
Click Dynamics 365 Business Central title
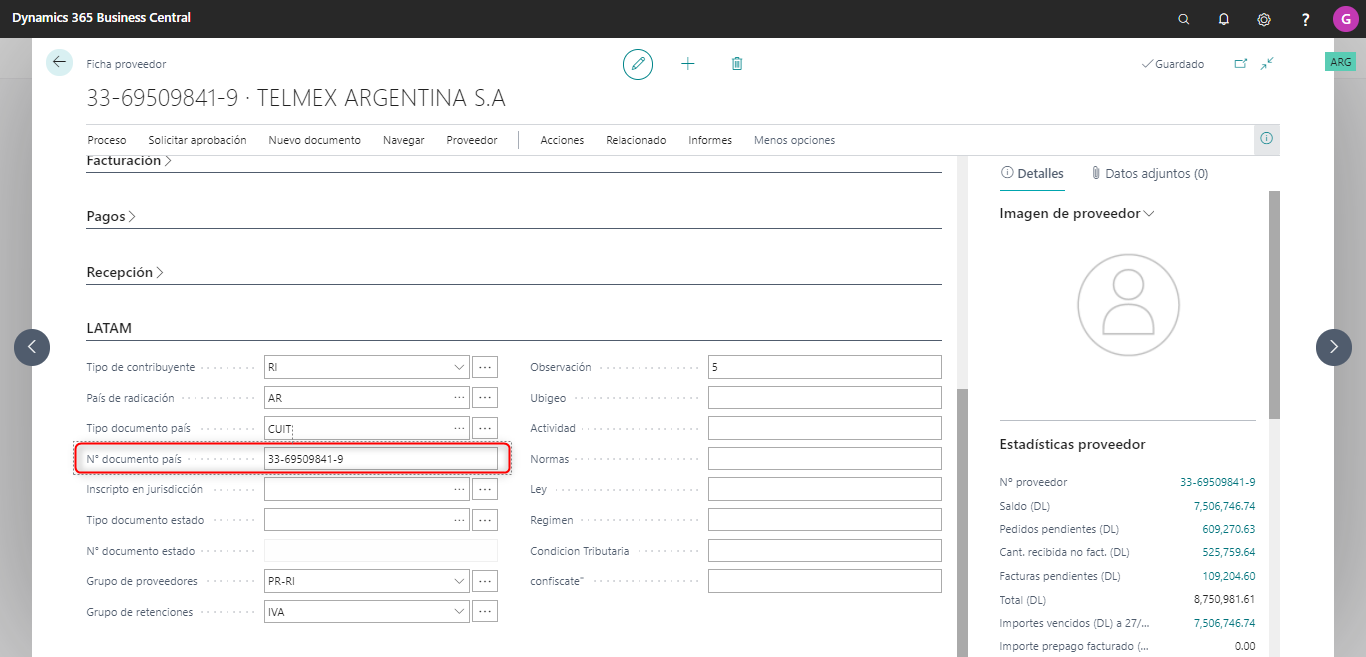(101, 18)
